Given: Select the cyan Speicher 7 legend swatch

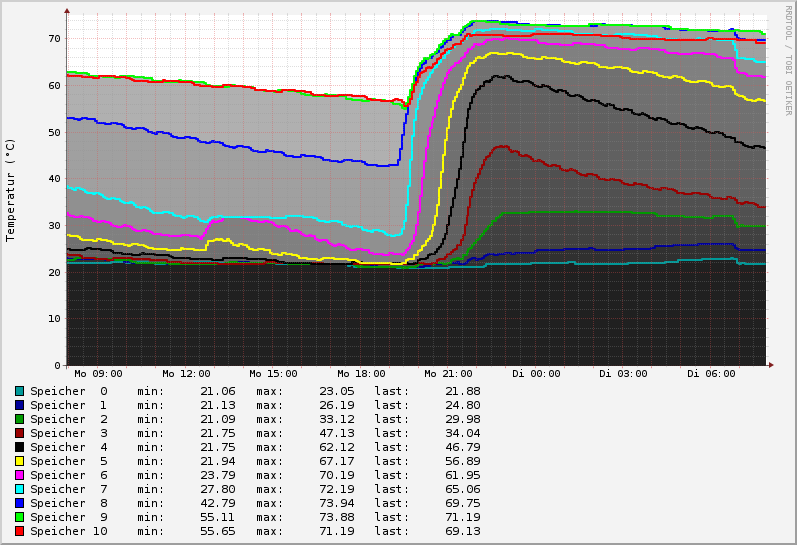Looking at the screenshot, I should (19, 489).
